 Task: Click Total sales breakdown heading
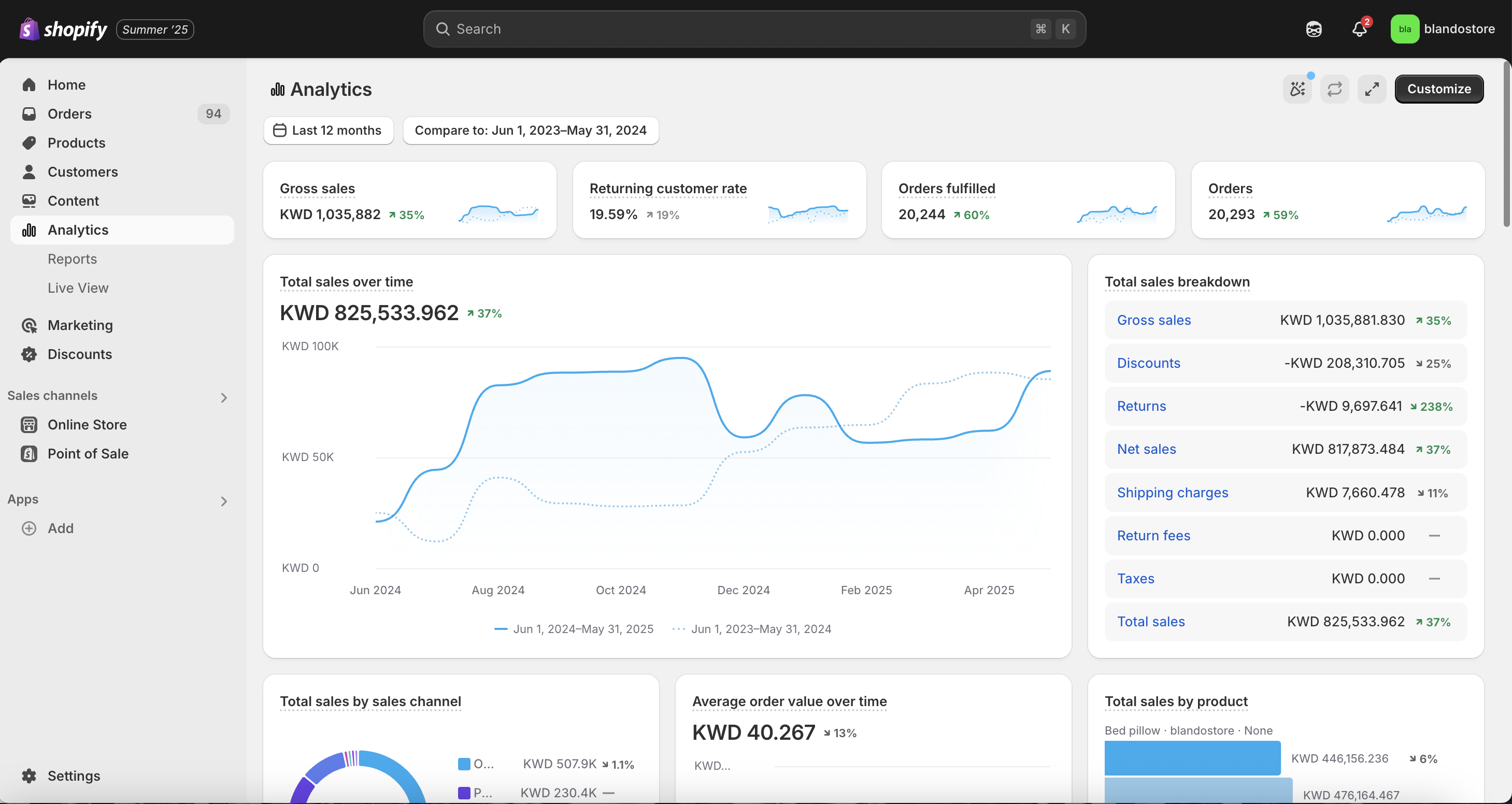pos(1177,282)
